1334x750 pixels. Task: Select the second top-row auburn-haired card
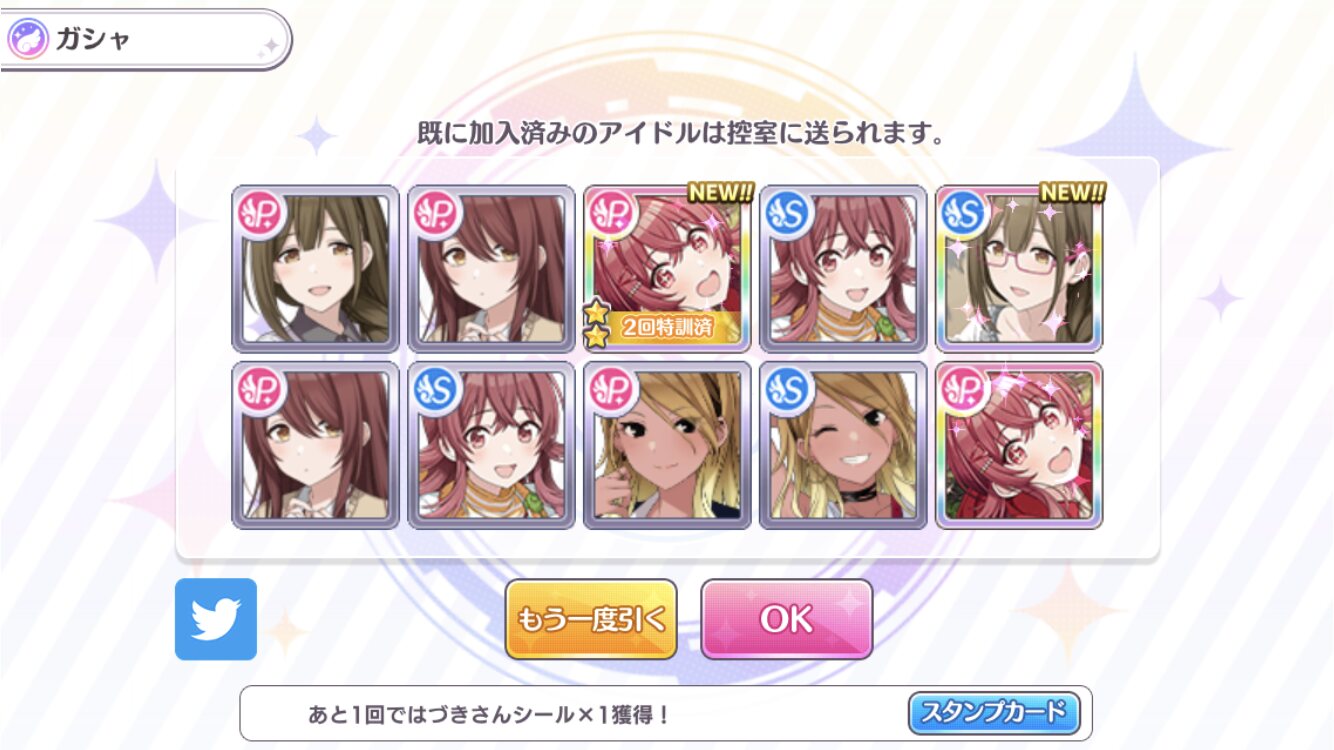click(491, 269)
